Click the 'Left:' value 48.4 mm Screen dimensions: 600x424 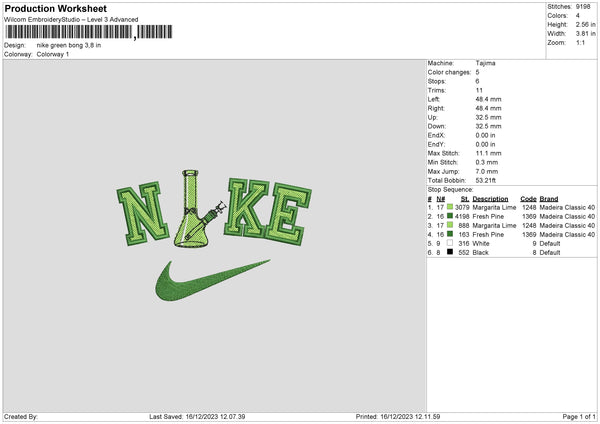click(x=488, y=99)
